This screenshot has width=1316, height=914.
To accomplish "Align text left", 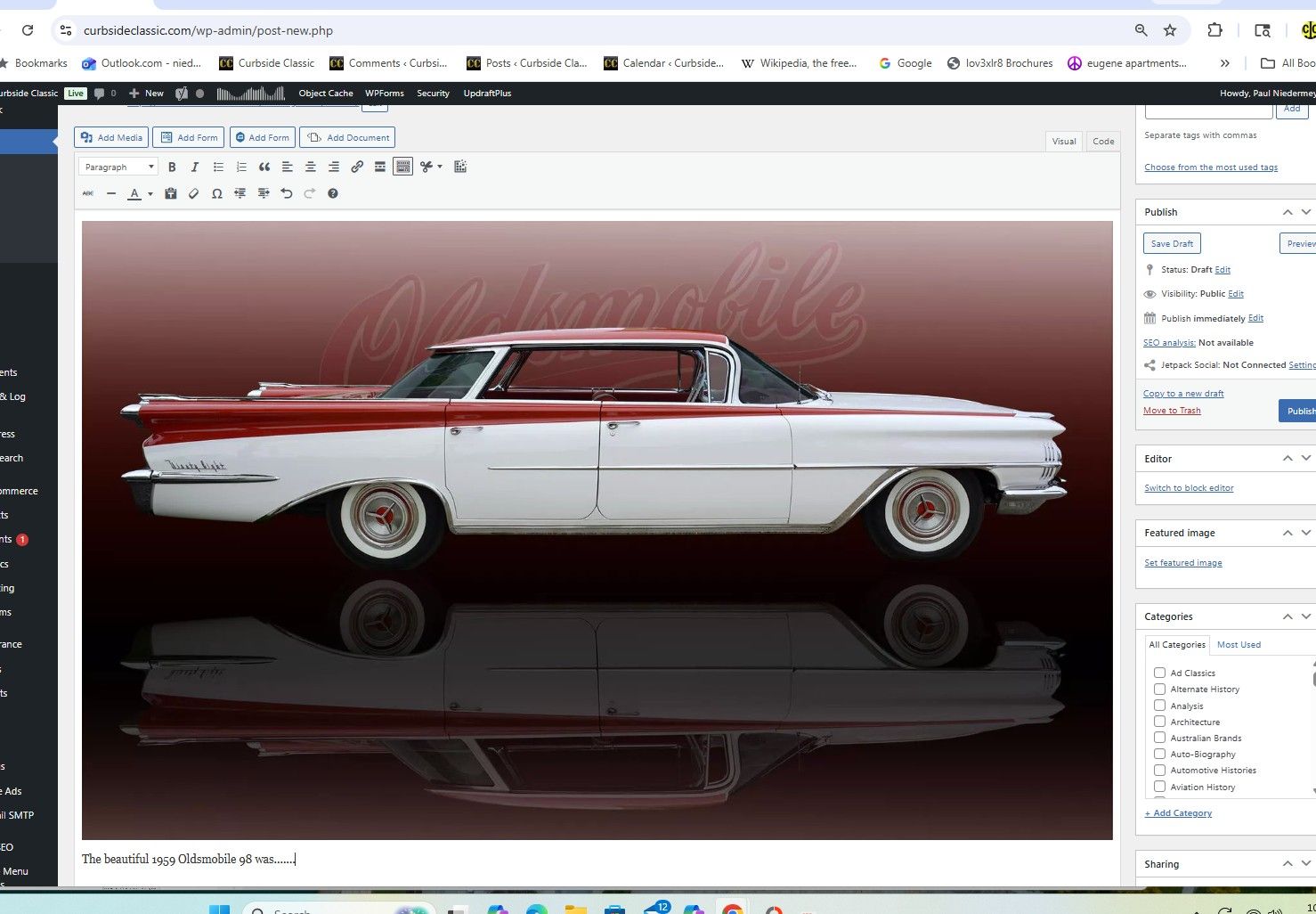I will point(288,167).
